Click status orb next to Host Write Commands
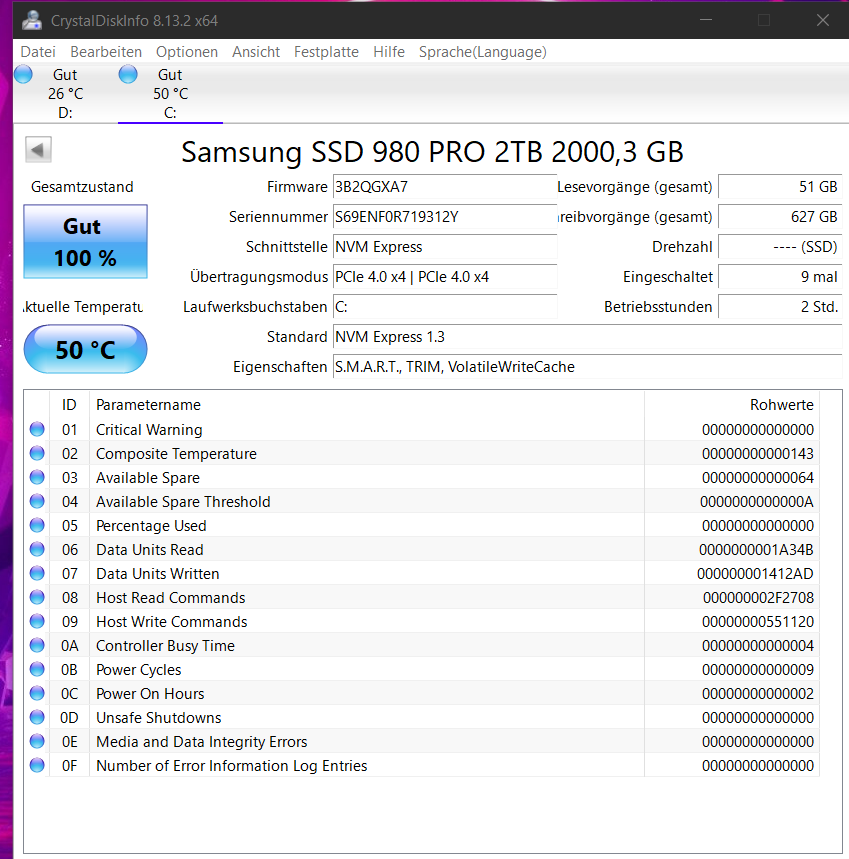Screen dimensions: 849x859 pos(37,621)
